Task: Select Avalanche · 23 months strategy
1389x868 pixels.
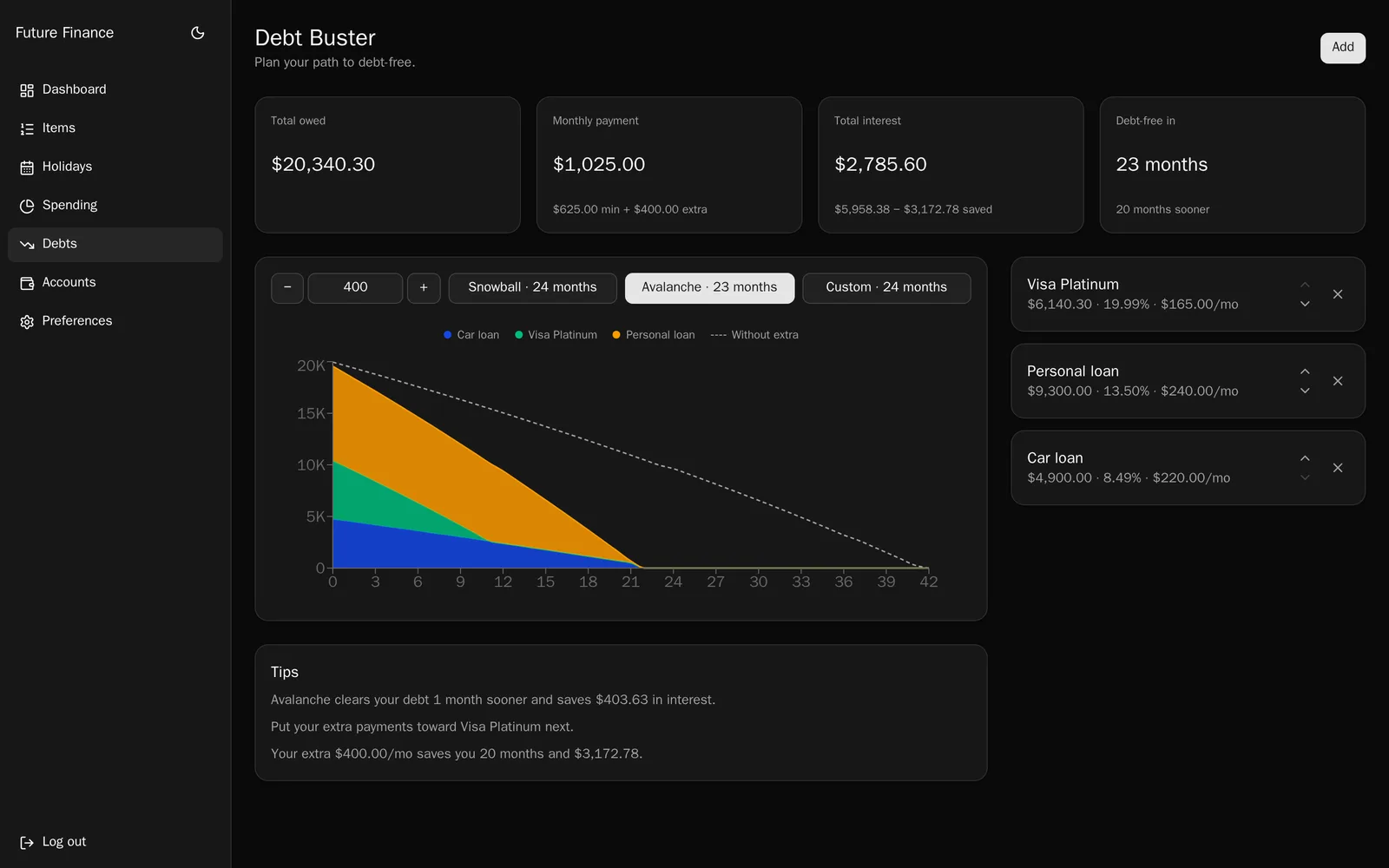Action: [x=709, y=288]
